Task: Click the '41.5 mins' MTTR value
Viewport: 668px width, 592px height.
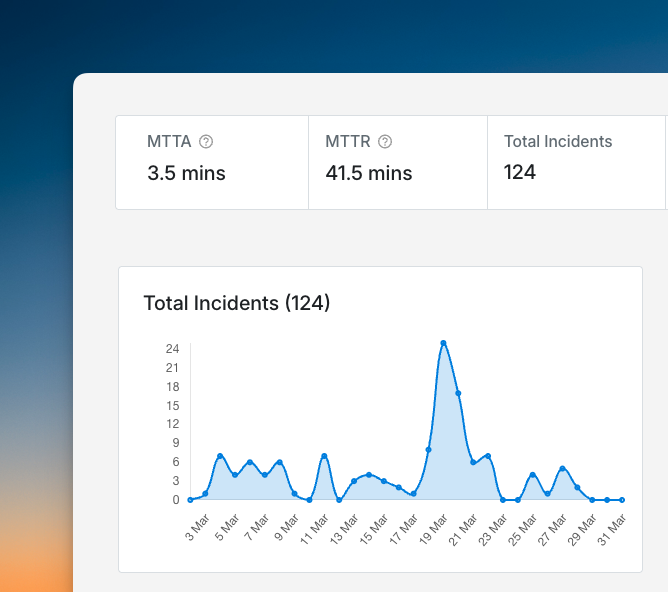Action: pos(369,173)
